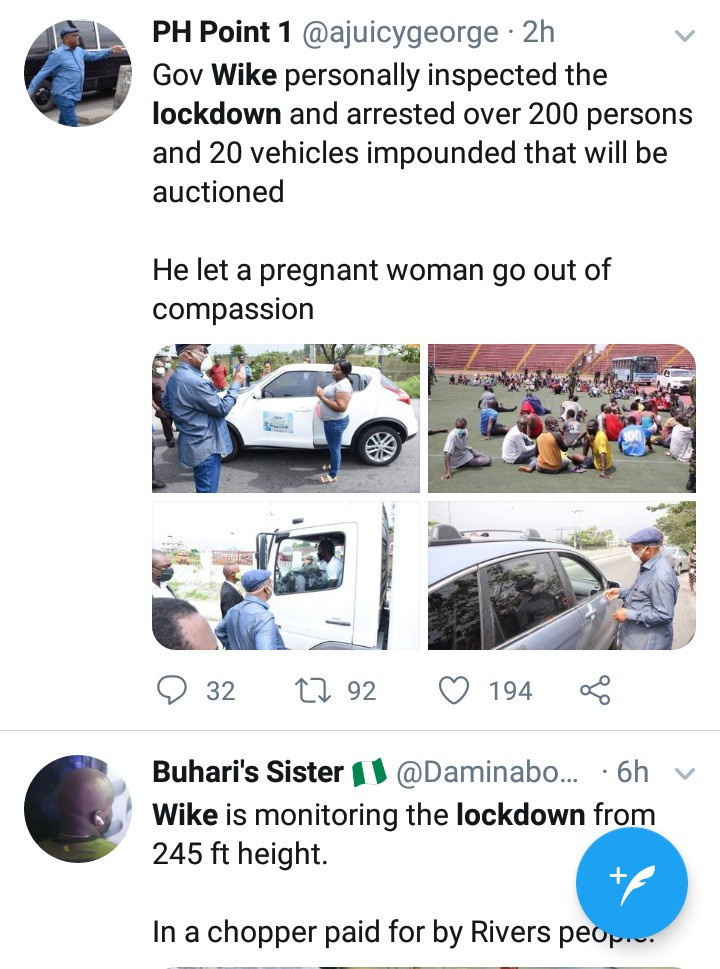
Task: View photo of man beside grey SUV
Action: [562, 576]
